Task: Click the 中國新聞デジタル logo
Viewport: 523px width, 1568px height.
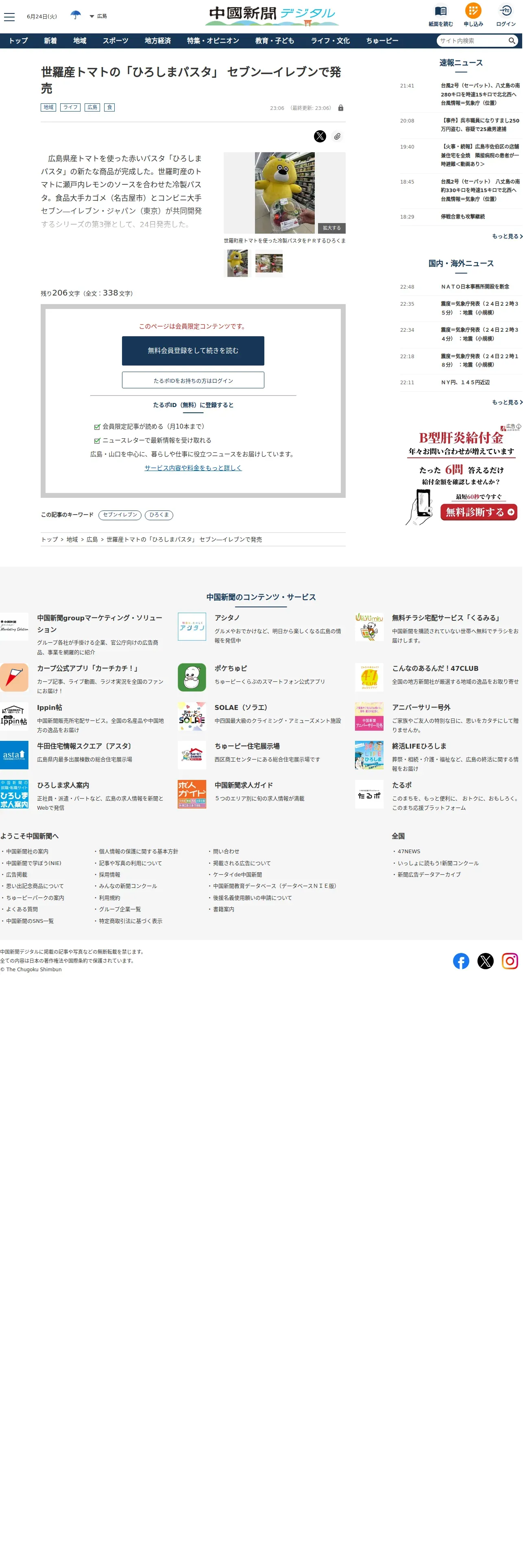Action: 272,16
